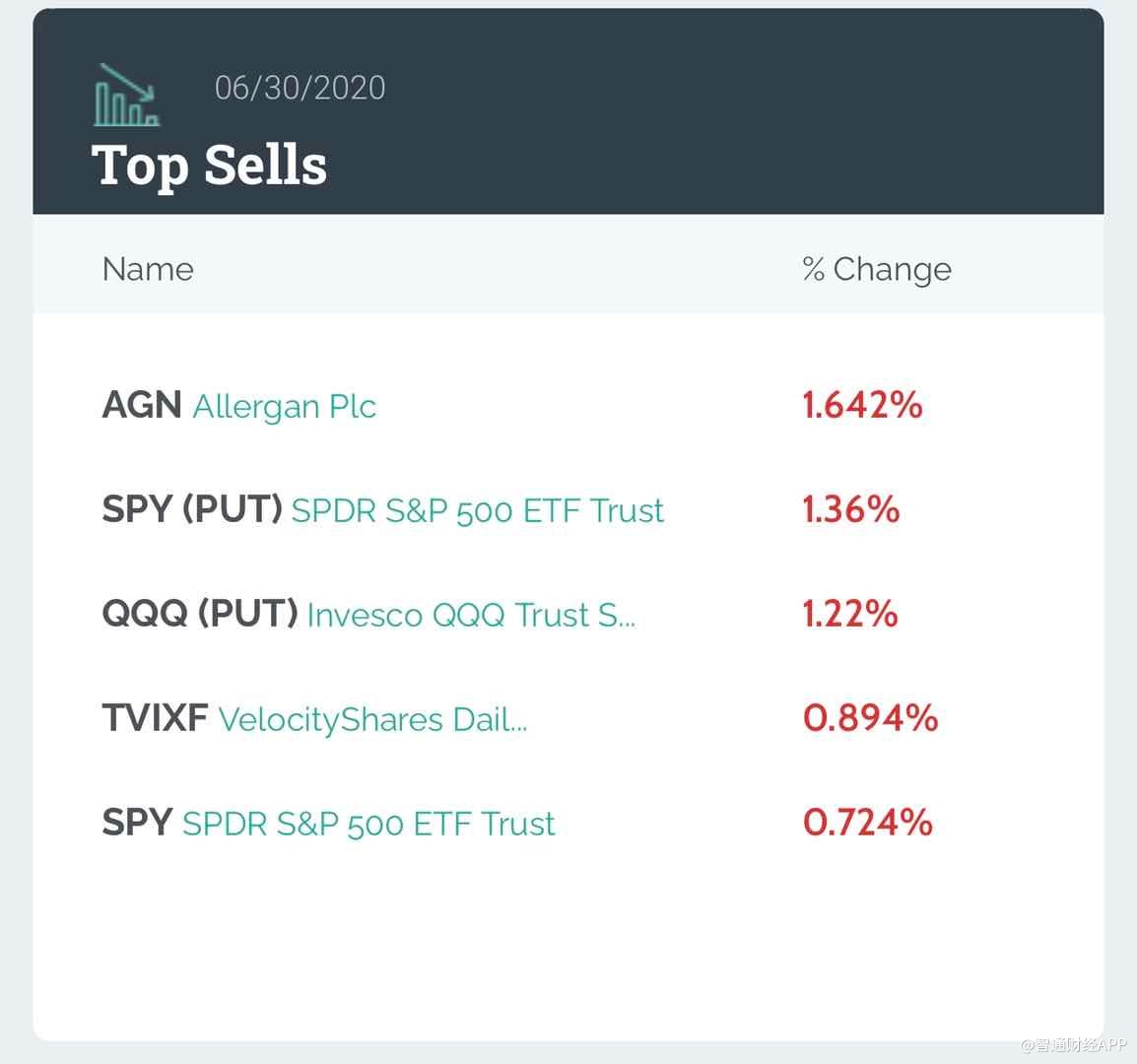Click the declining bar chart icon

[x=126, y=96]
